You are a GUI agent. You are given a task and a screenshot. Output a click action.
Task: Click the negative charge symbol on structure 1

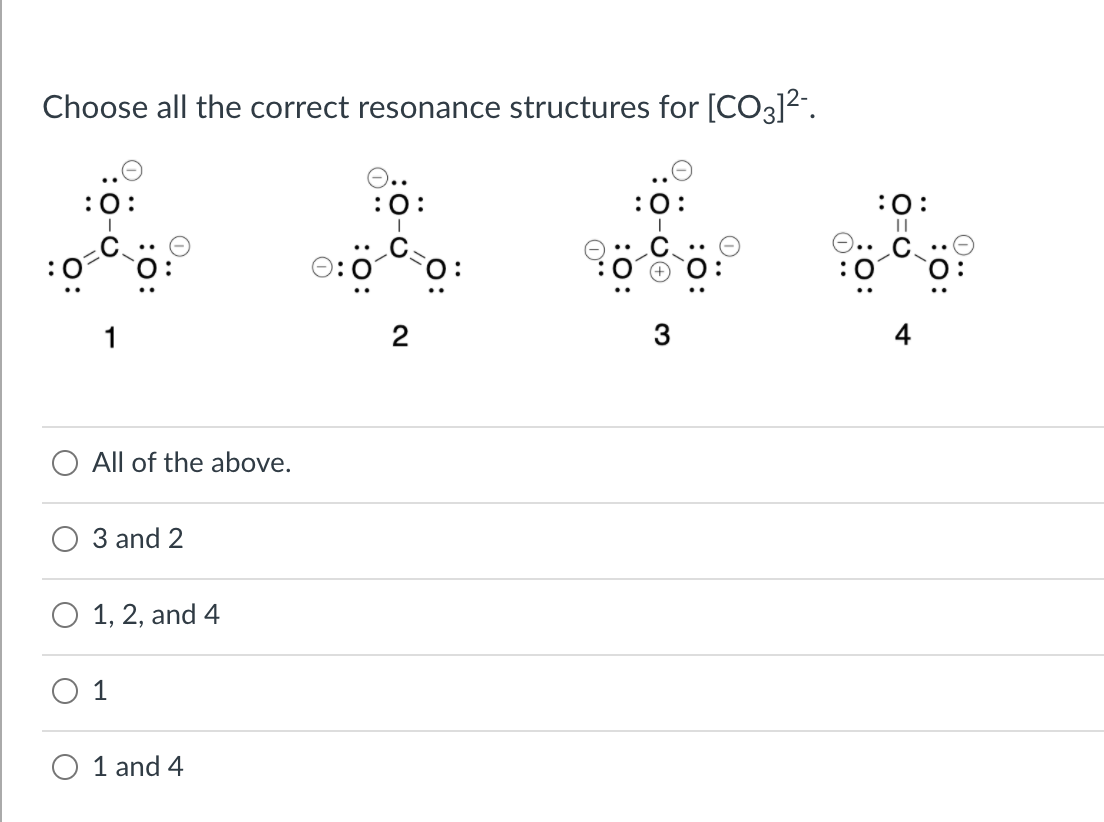[131, 172]
